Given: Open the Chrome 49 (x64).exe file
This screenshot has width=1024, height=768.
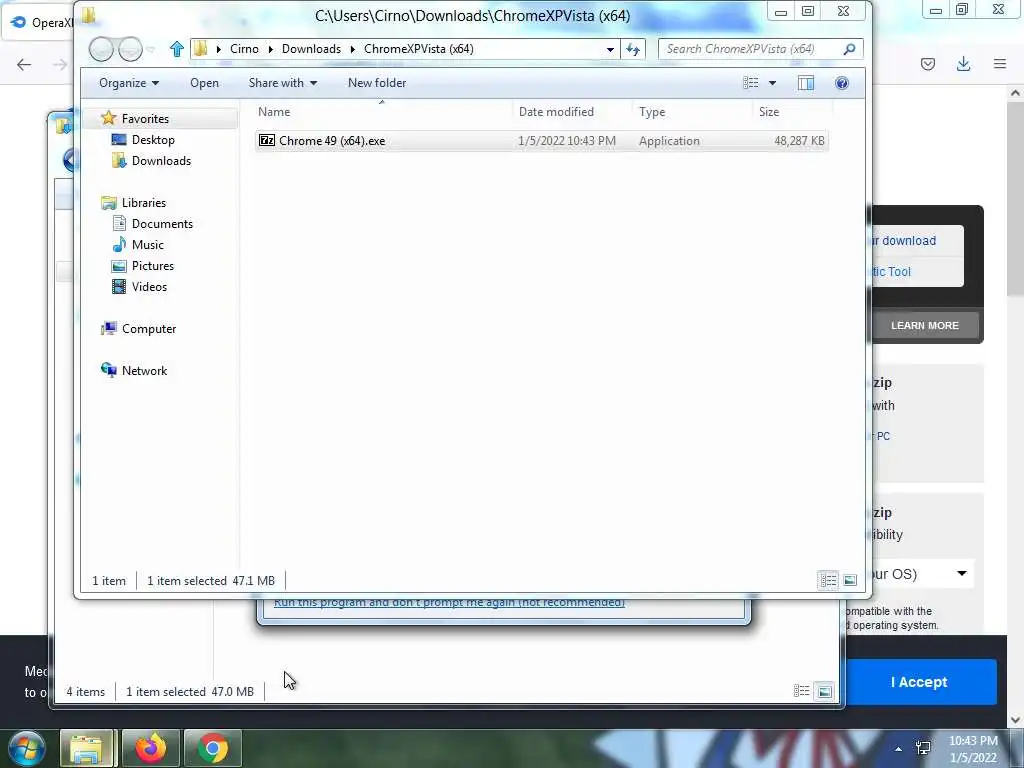Looking at the screenshot, I should pyautogui.click(x=541, y=141).
